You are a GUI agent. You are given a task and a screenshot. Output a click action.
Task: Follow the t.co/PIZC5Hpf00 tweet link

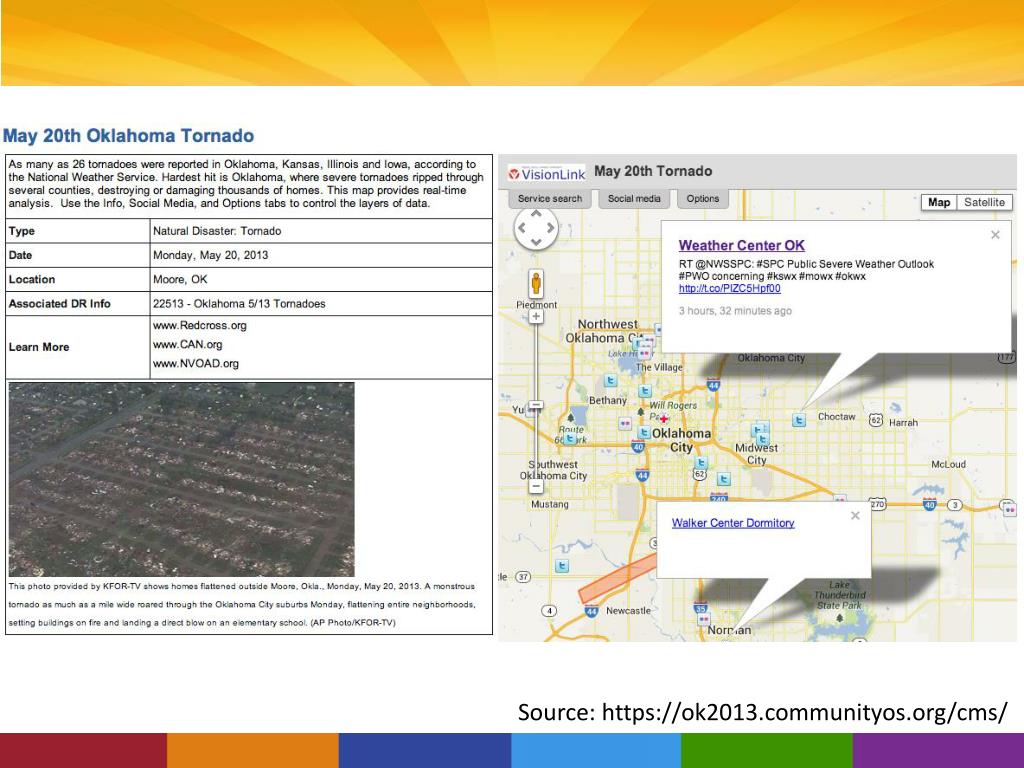729,289
